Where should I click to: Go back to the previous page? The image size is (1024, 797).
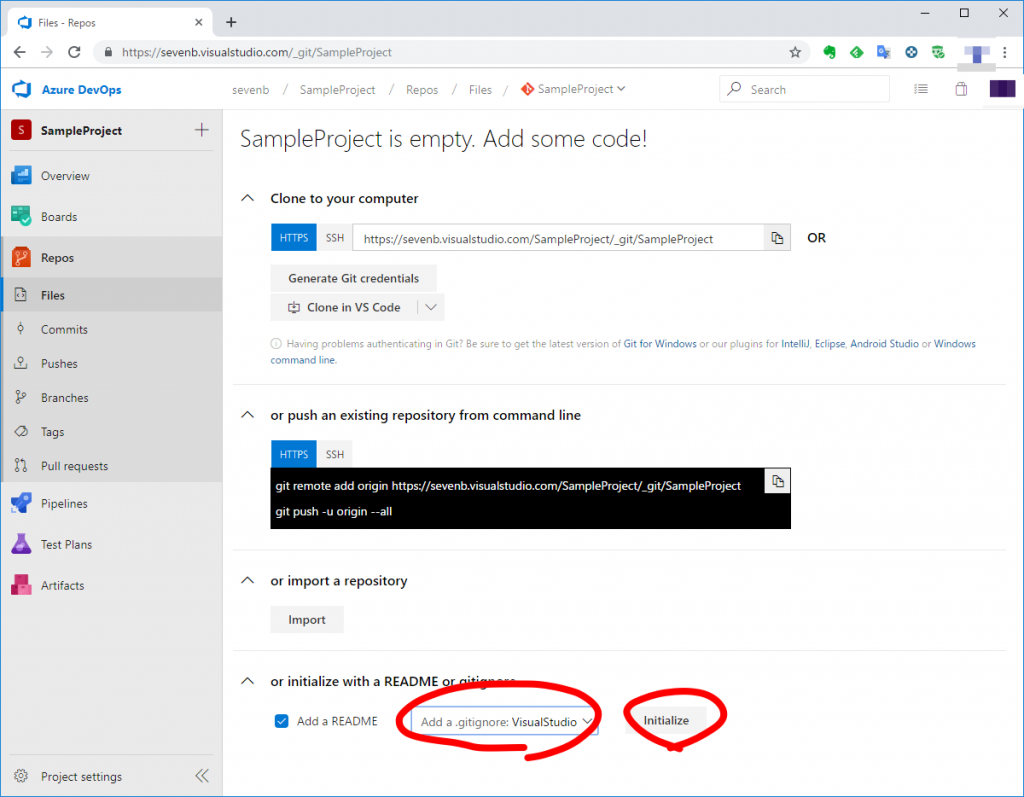pyautogui.click(x=20, y=52)
